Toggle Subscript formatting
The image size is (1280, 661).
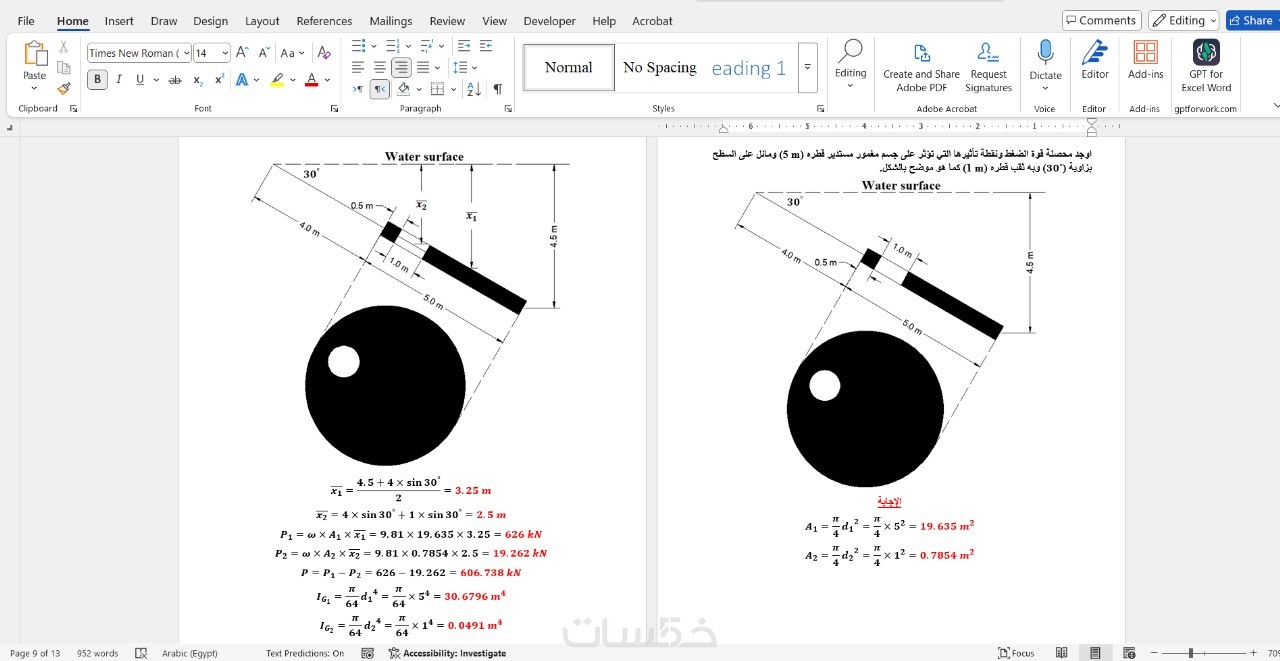[x=198, y=80]
